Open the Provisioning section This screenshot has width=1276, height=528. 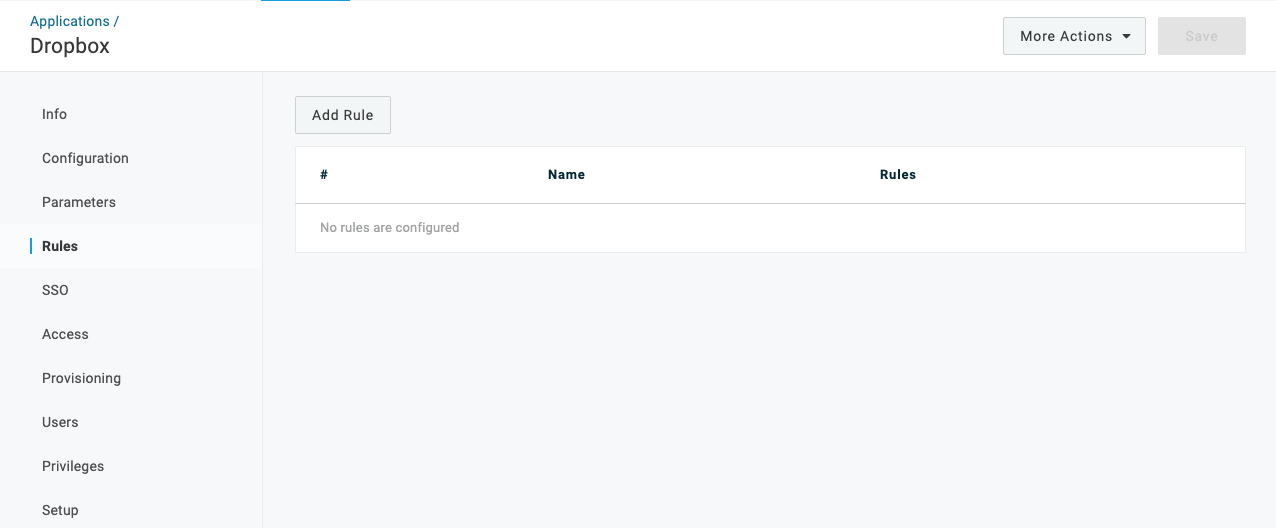(81, 378)
